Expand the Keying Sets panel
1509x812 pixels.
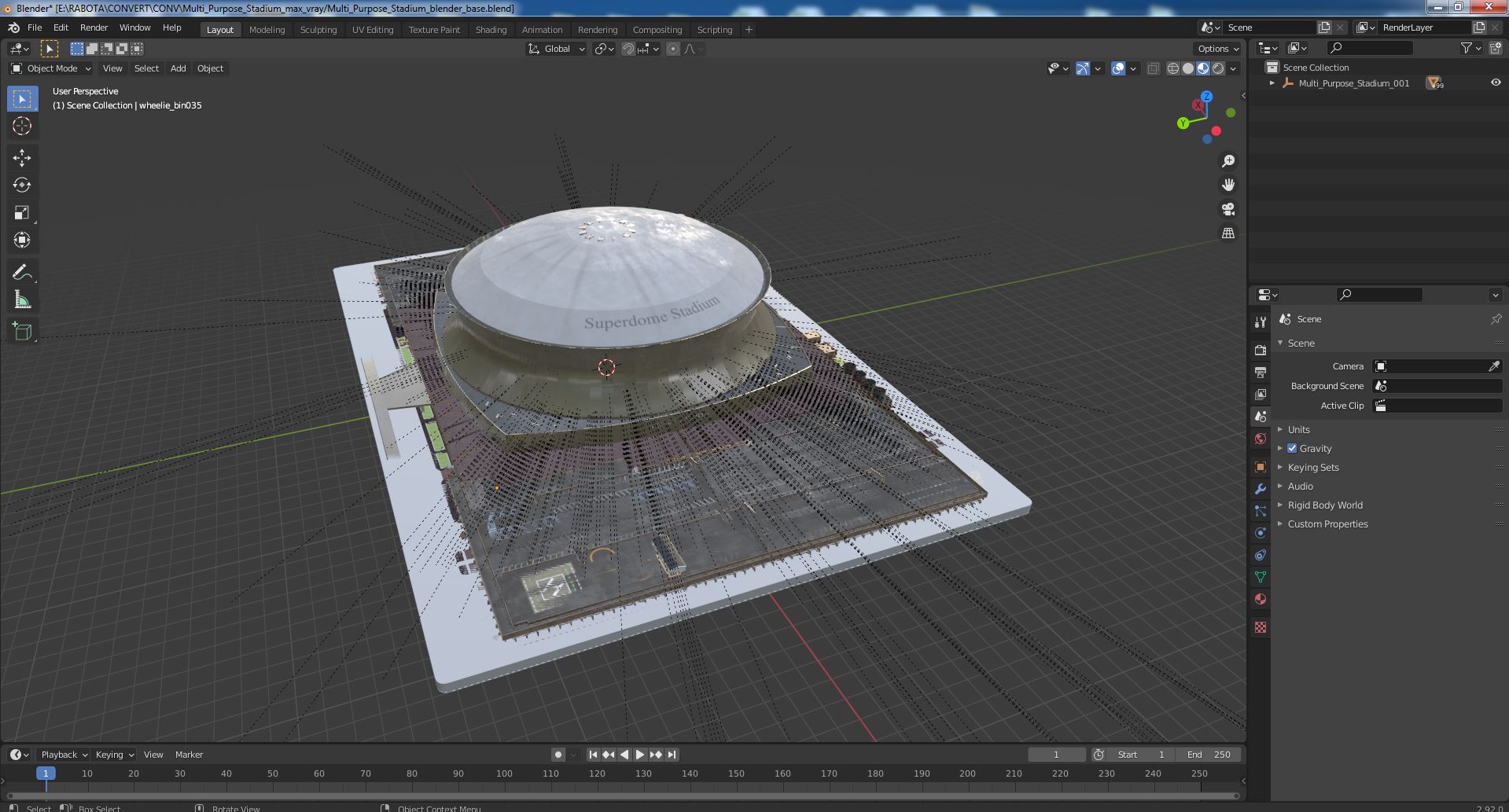coord(1313,467)
